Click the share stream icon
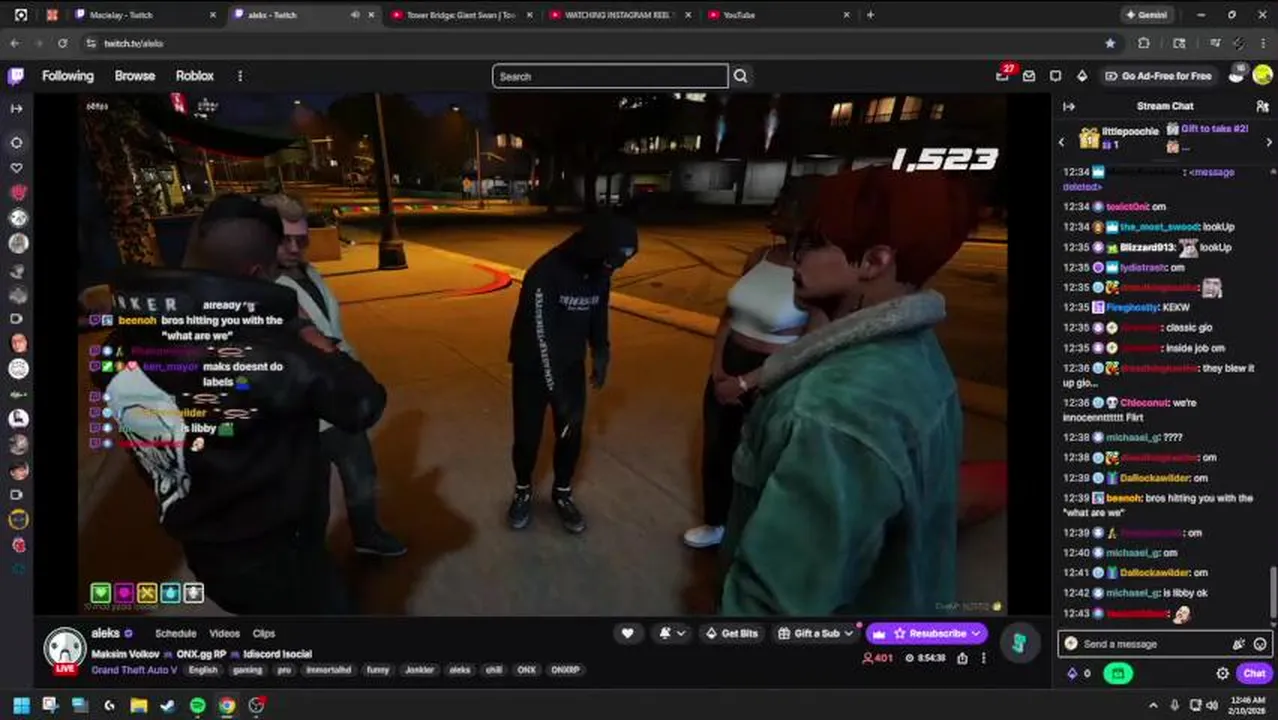 [962, 658]
